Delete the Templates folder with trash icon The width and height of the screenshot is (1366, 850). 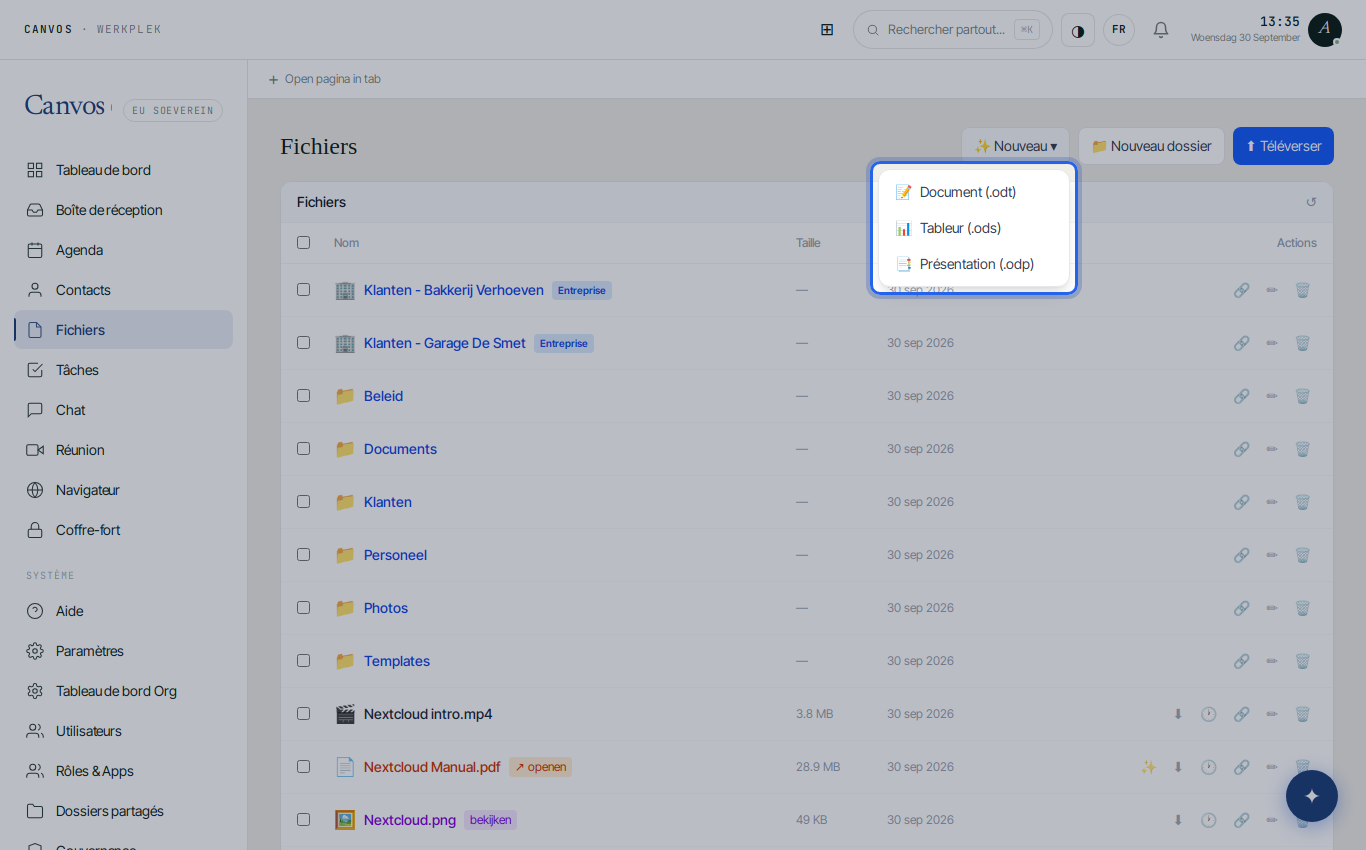click(x=1302, y=661)
